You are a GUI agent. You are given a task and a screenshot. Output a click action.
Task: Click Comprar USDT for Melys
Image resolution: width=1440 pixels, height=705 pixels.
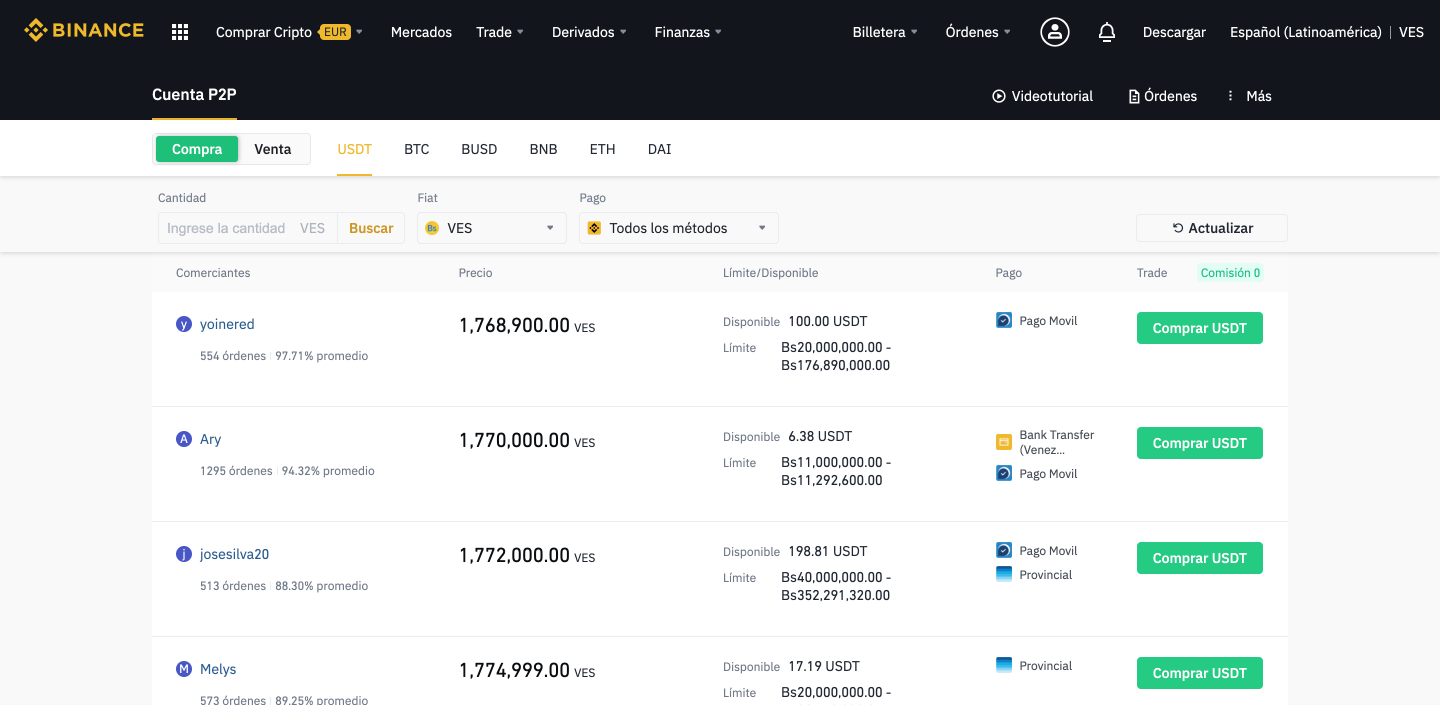coord(1200,673)
